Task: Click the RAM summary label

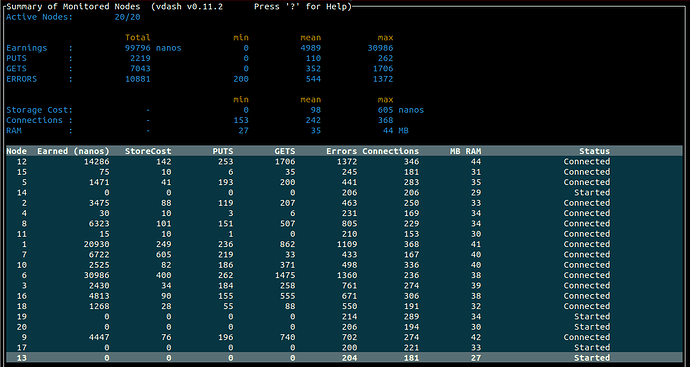Action: 14,131
